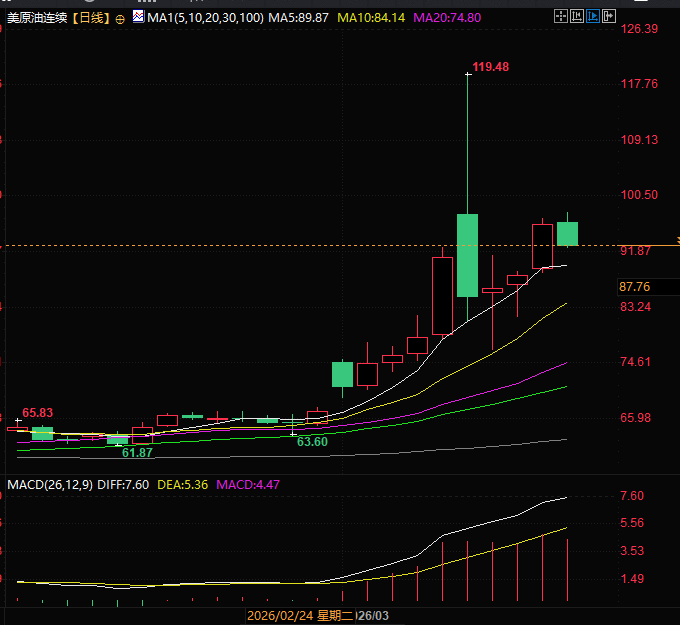Image resolution: width=680 pixels, height=625 pixels.
Task: Click the DIFF:7.60 value
Action: (x=123, y=484)
